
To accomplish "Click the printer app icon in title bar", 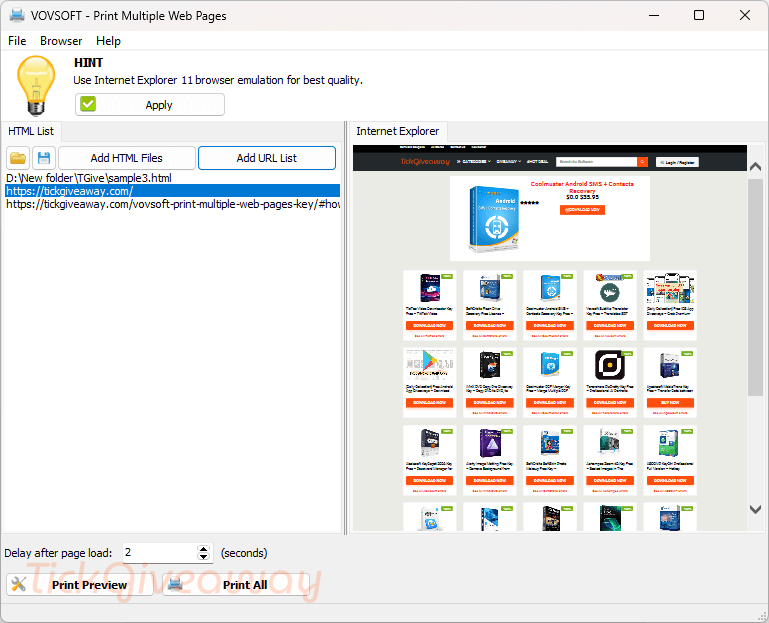I will (x=17, y=15).
